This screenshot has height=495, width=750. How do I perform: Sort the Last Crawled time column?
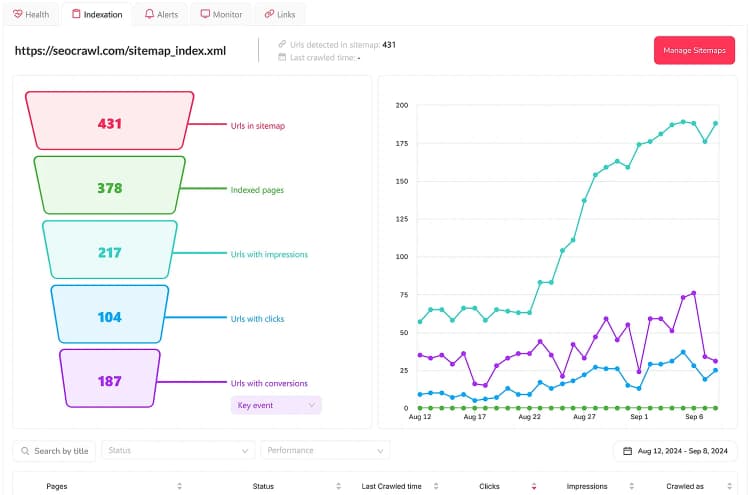pos(436,486)
